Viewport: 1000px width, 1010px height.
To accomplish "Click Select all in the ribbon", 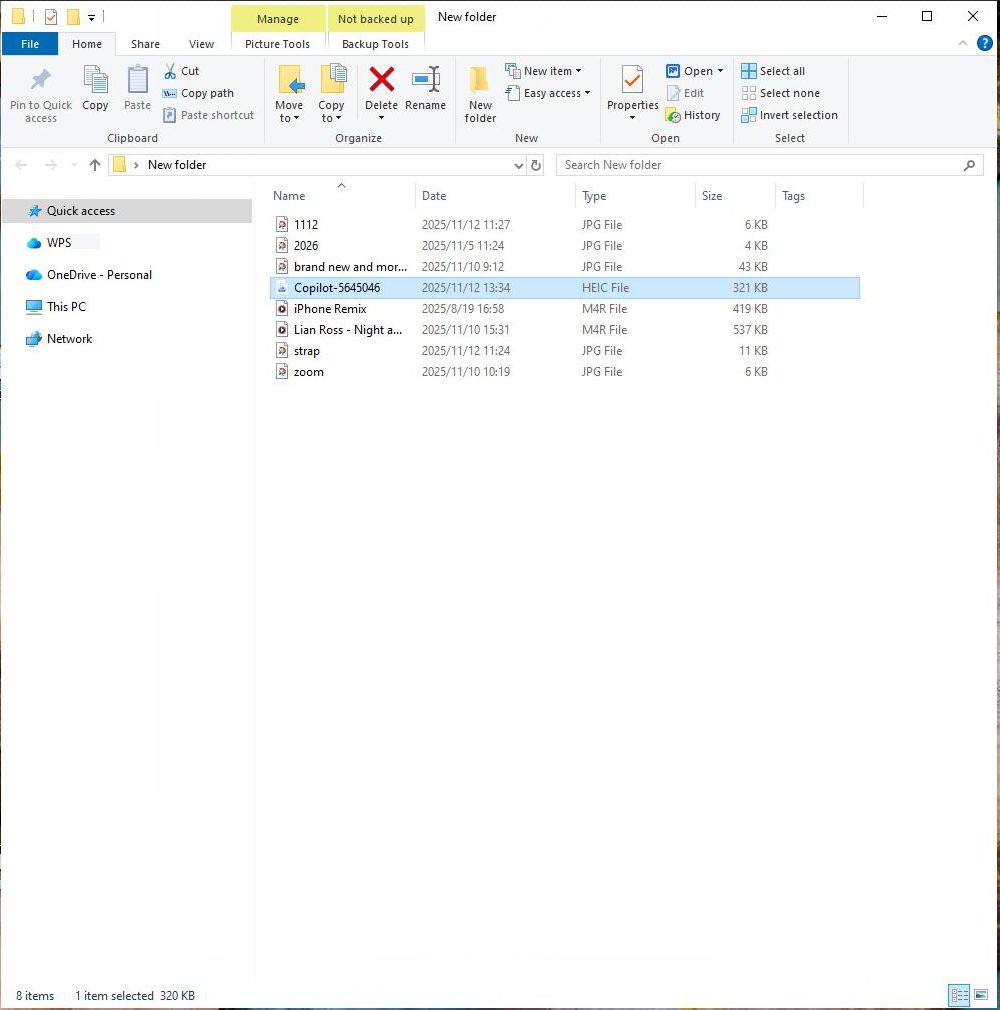I will (773, 71).
